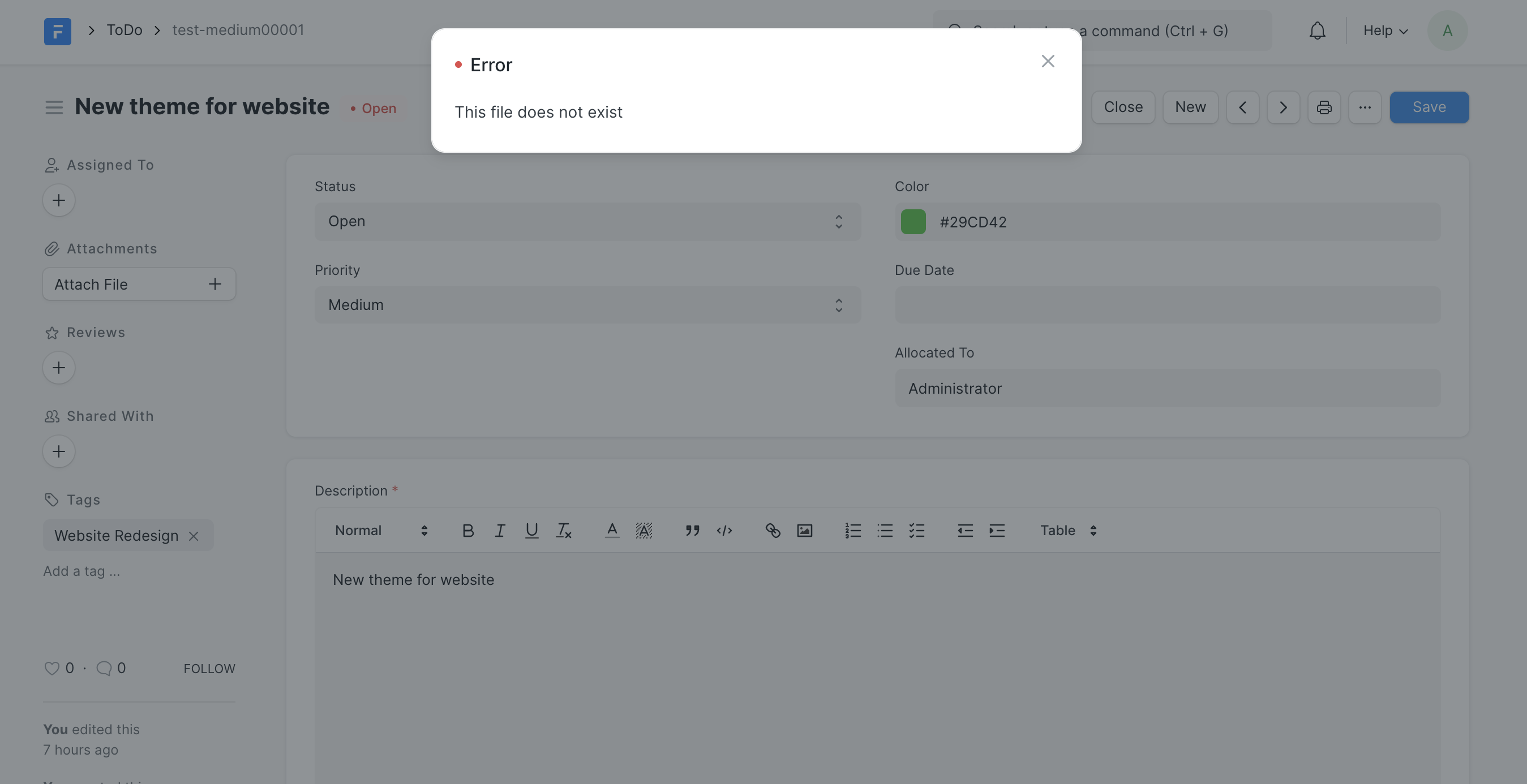This screenshot has width=1527, height=784.
Task: Create a numbered list
Action: [x=852, y=531]
